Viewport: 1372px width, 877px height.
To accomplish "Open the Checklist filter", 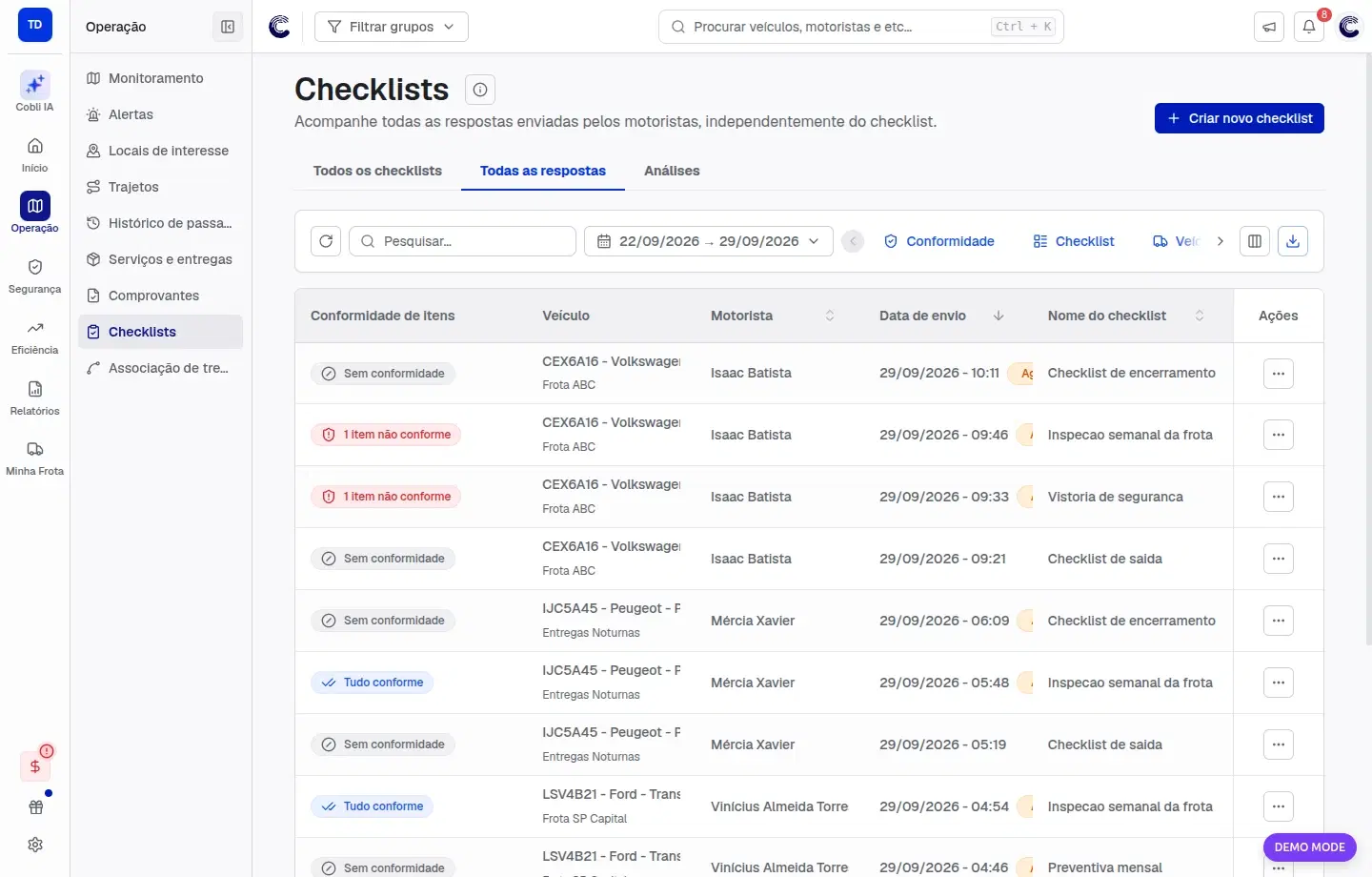I will [x=1074, y=241].
